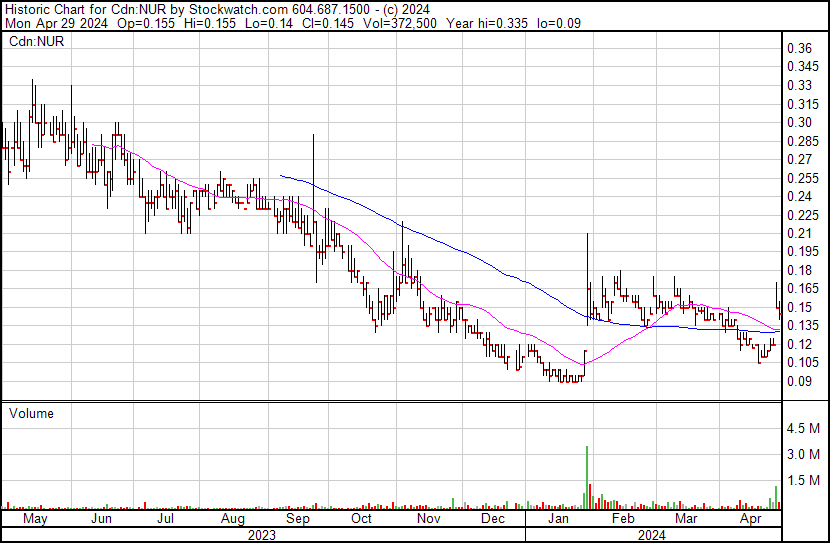Click the 0.36 price axis label
Viewport: 830px width, 543px height.
[798, 49]
